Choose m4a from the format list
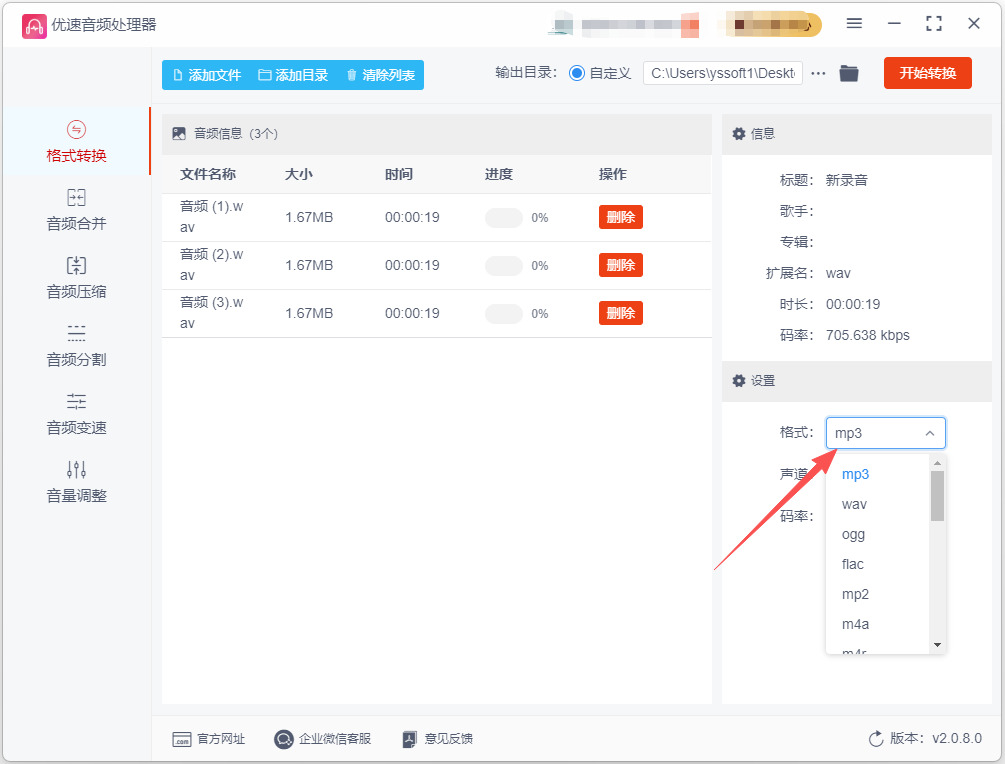 tap(877, 624)
